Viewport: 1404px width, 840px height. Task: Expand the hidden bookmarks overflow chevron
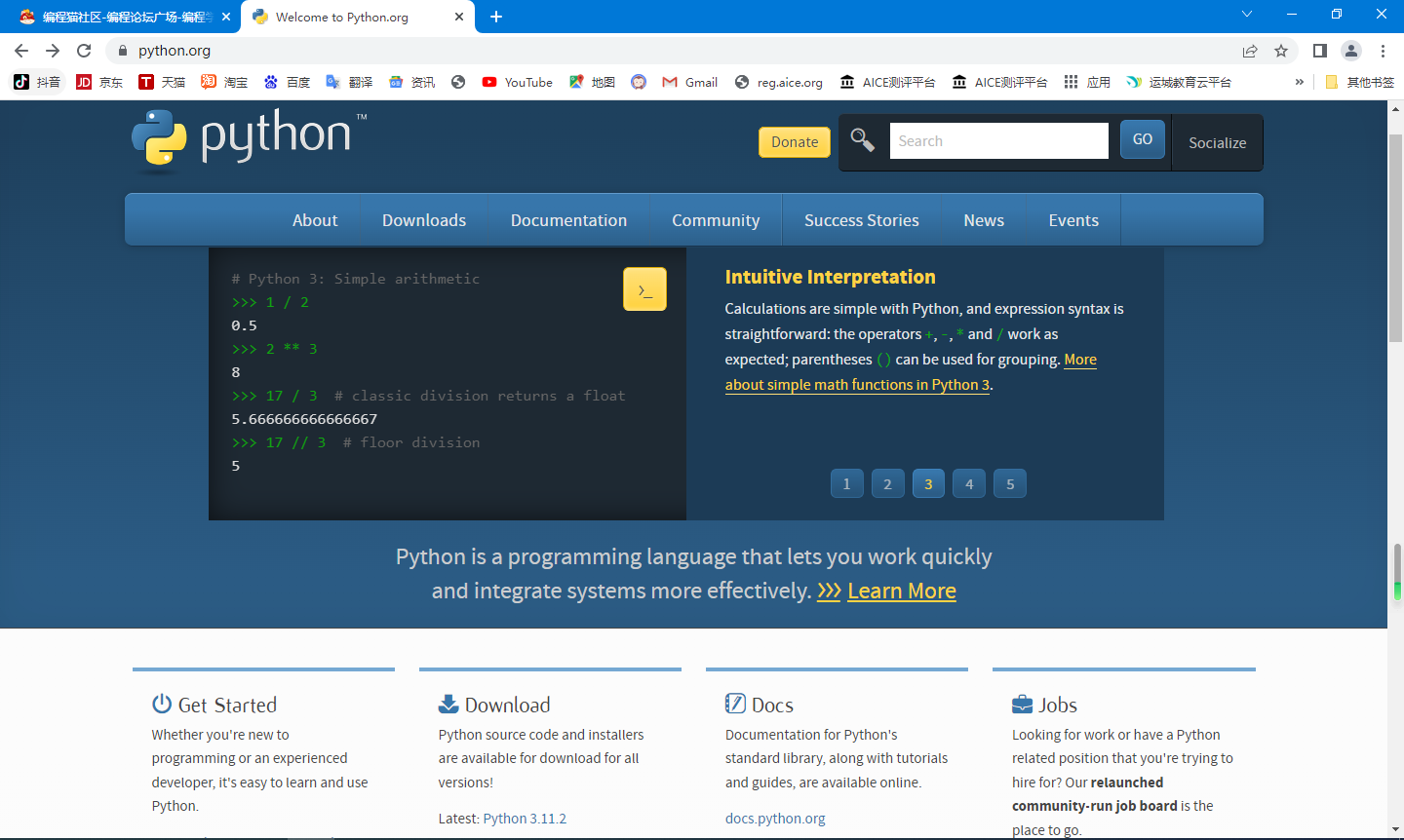pos(1299,82)
